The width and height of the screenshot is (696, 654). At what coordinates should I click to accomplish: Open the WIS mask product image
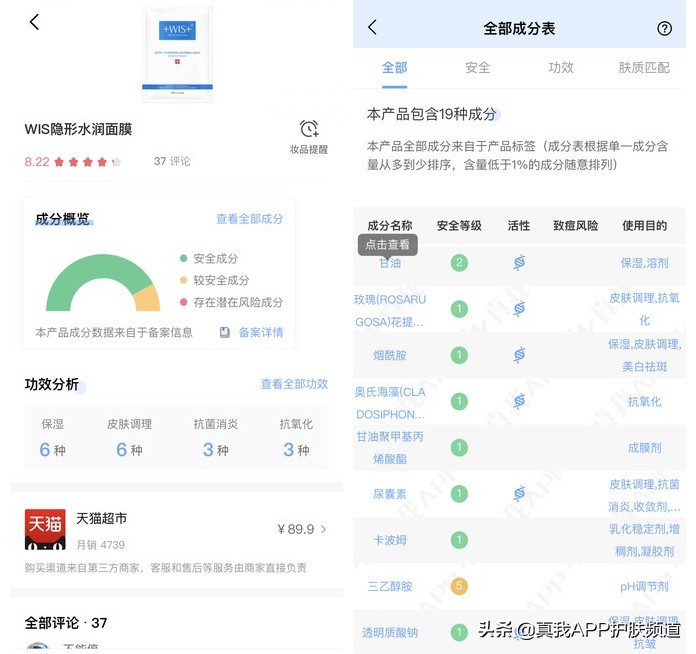pos(177,53)
